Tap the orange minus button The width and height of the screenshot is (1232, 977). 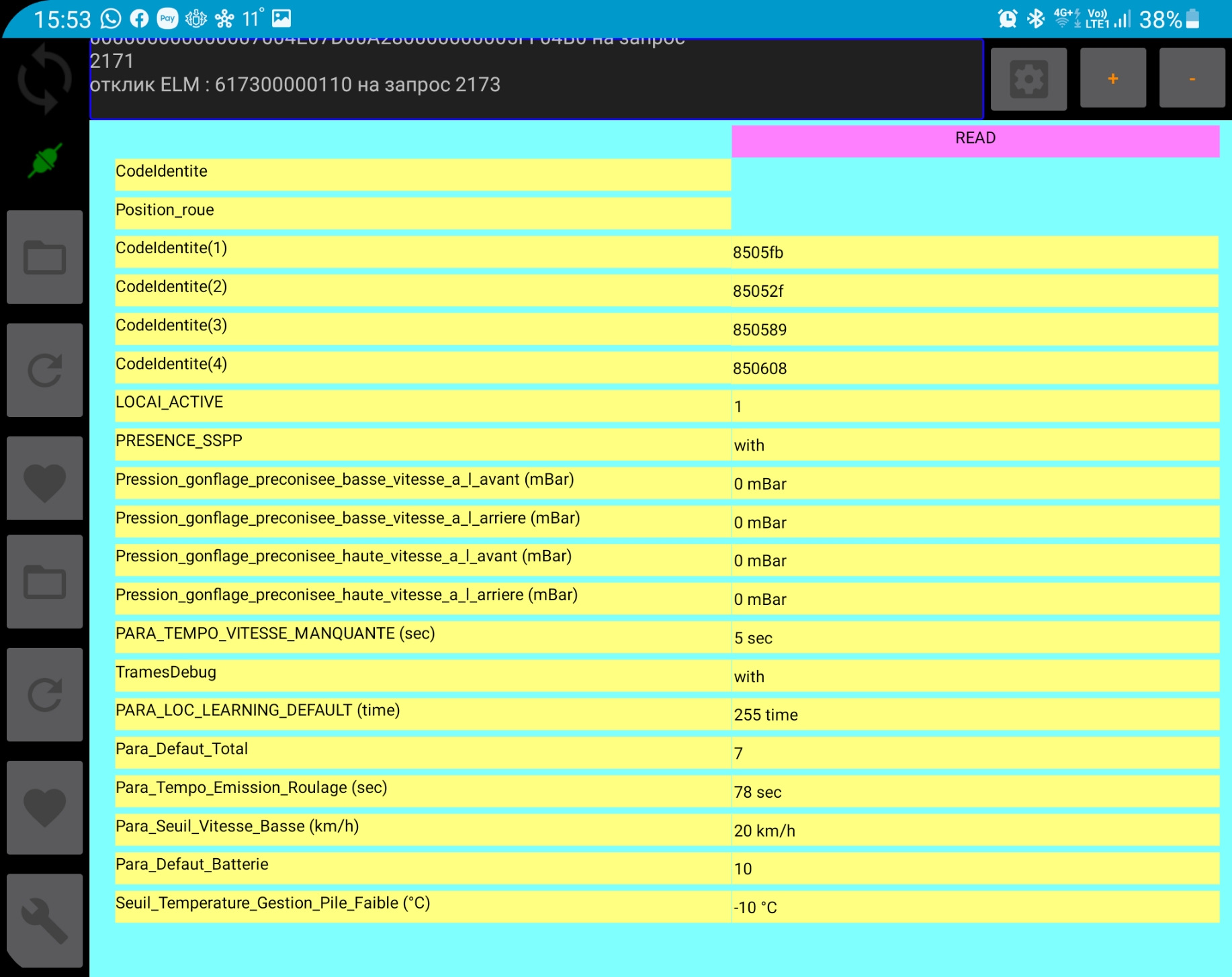click(x=1192, y=79)
